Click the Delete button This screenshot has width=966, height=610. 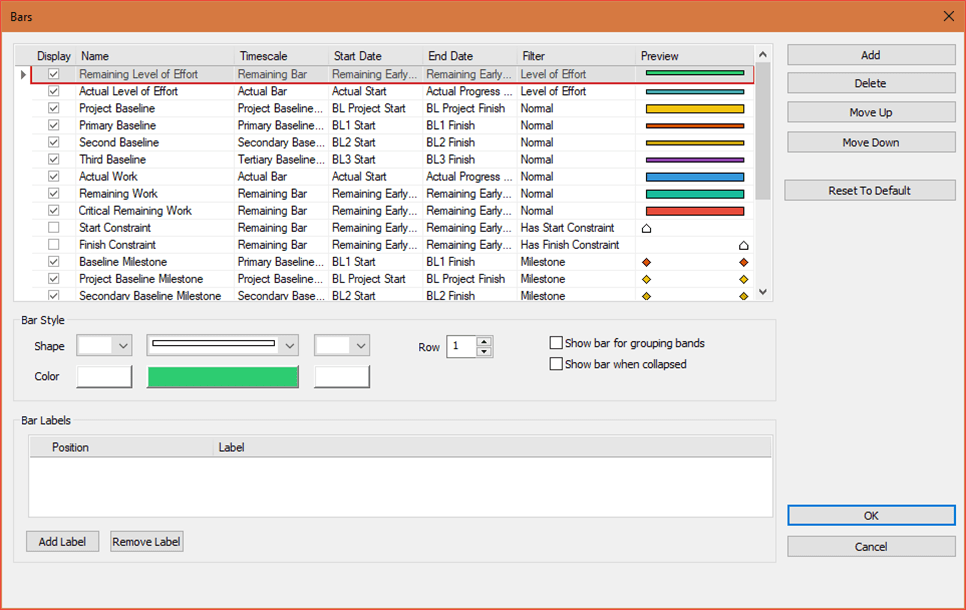click(871, 83)
